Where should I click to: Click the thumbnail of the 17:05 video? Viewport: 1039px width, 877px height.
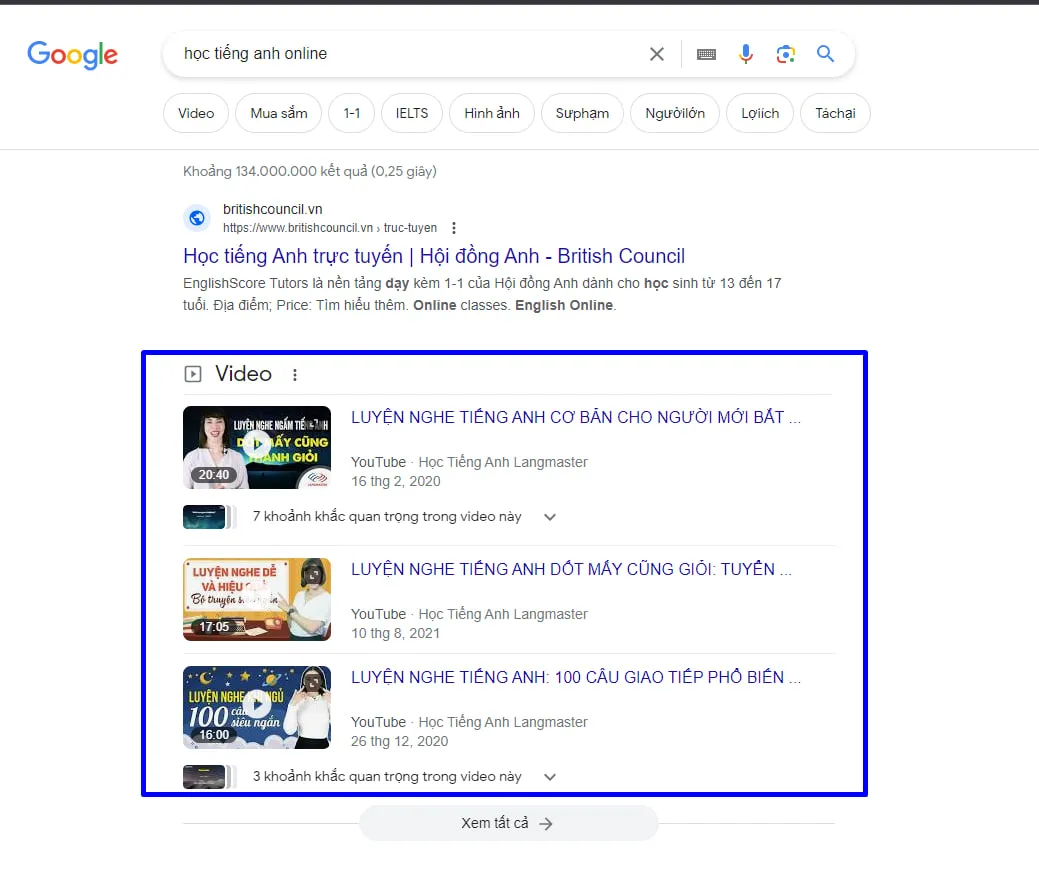256,600
